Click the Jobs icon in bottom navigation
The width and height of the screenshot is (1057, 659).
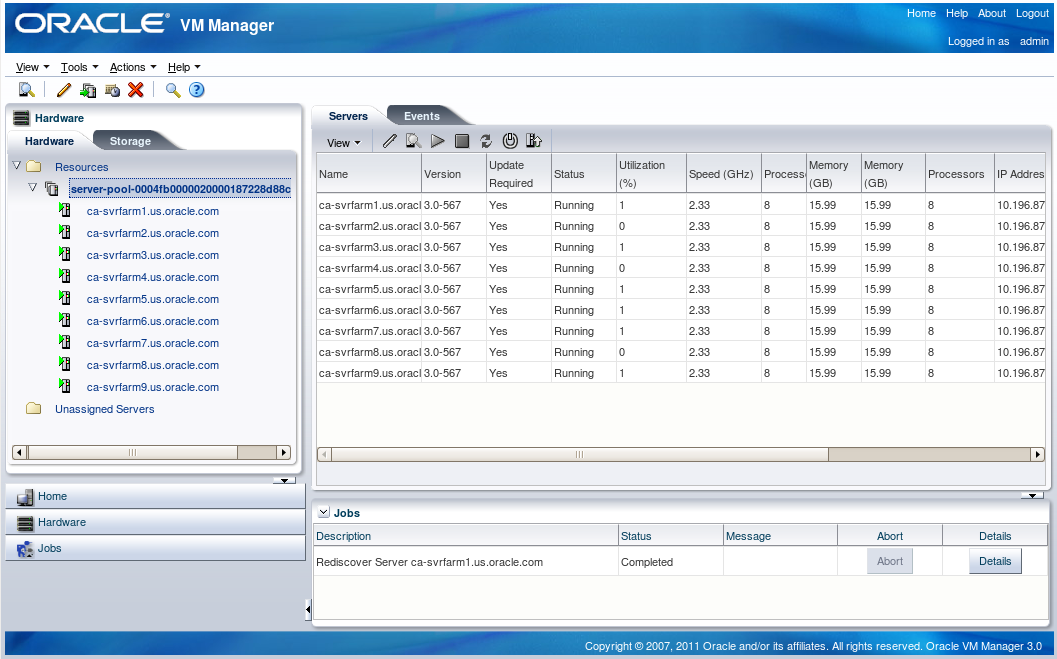(x=25, y=549)
